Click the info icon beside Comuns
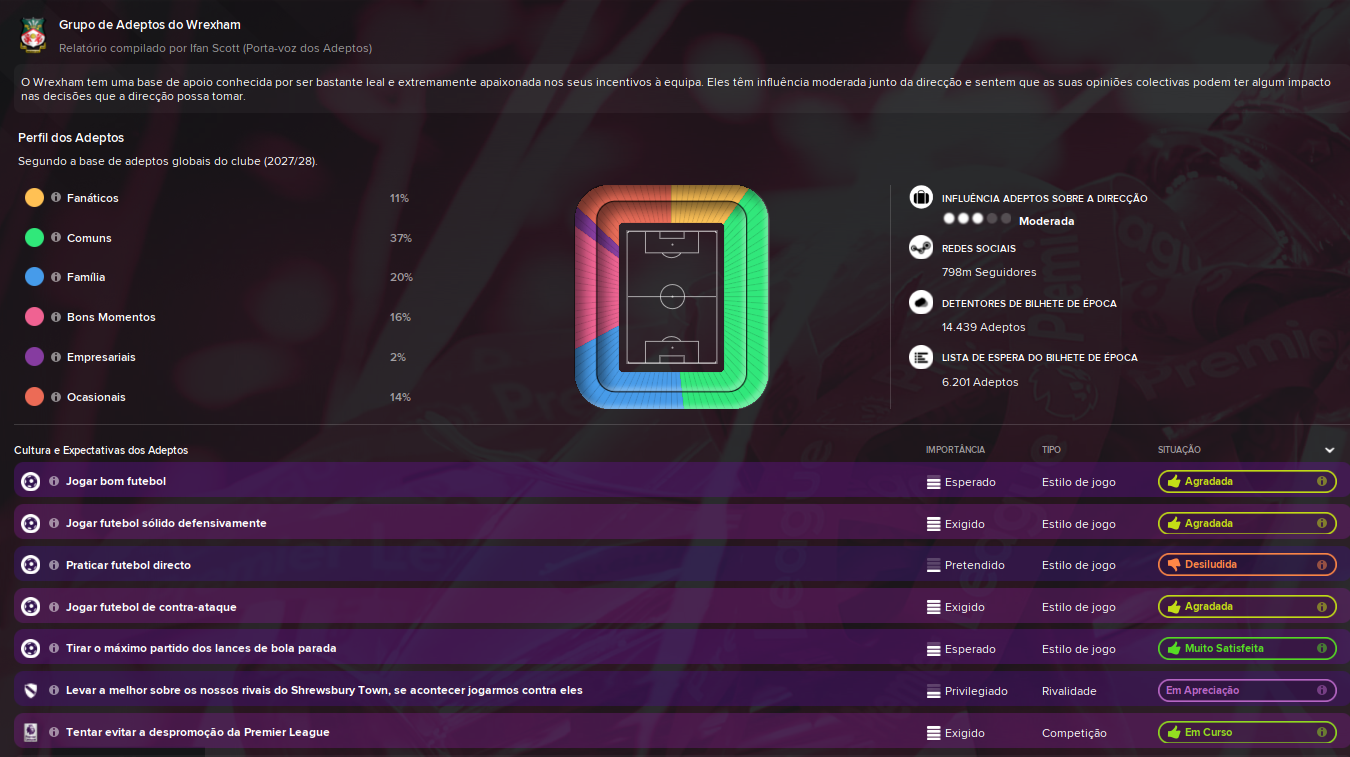This screenshot has width=1350, height=757. (x=56, y=238)
